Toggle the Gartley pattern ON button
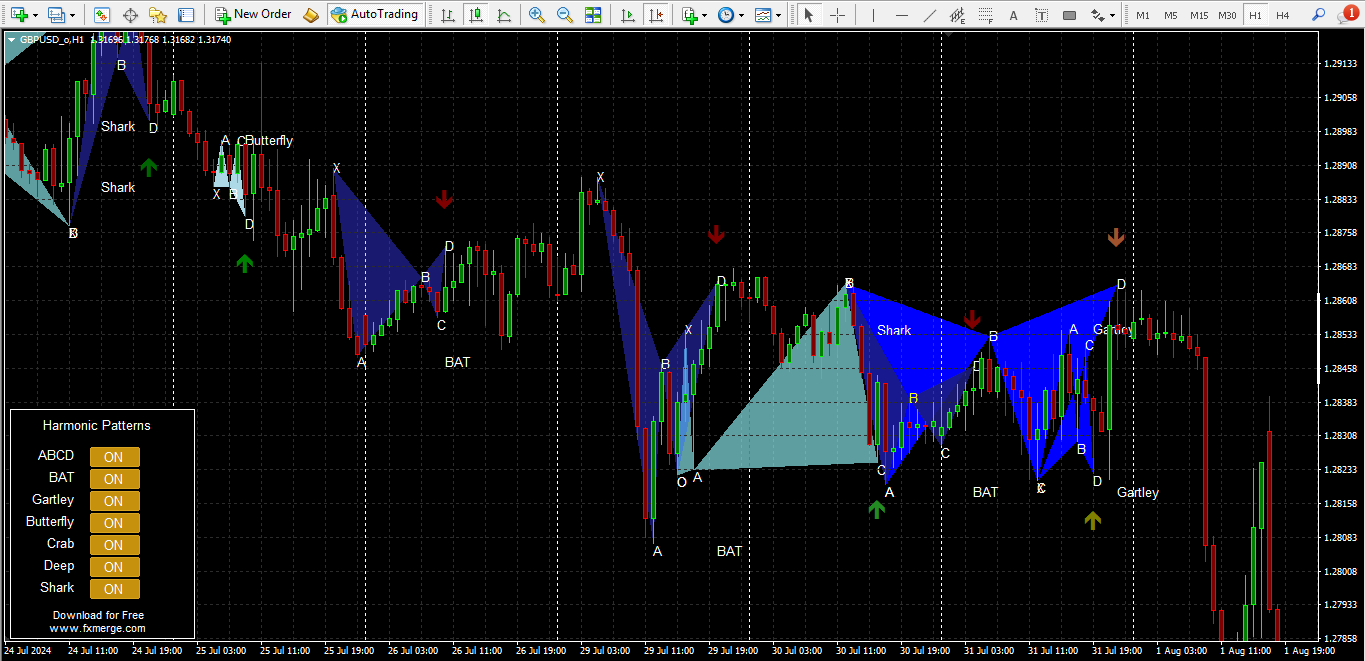1365x661 pixels. pos(114,501)
